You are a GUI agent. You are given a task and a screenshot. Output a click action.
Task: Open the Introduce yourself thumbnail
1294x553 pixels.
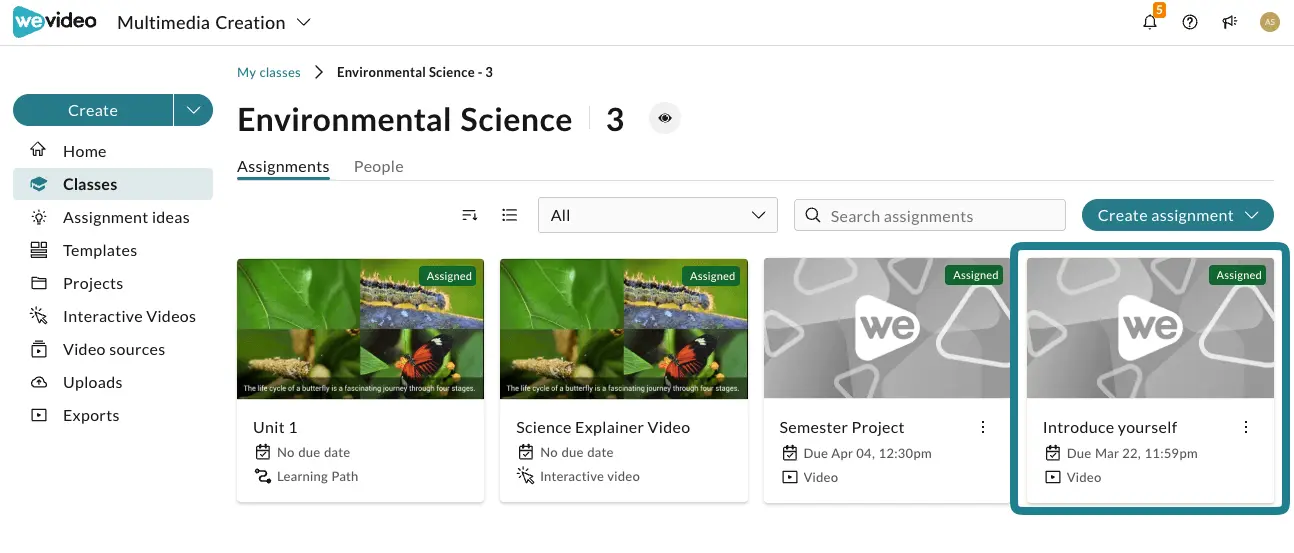click(1150, 329)
